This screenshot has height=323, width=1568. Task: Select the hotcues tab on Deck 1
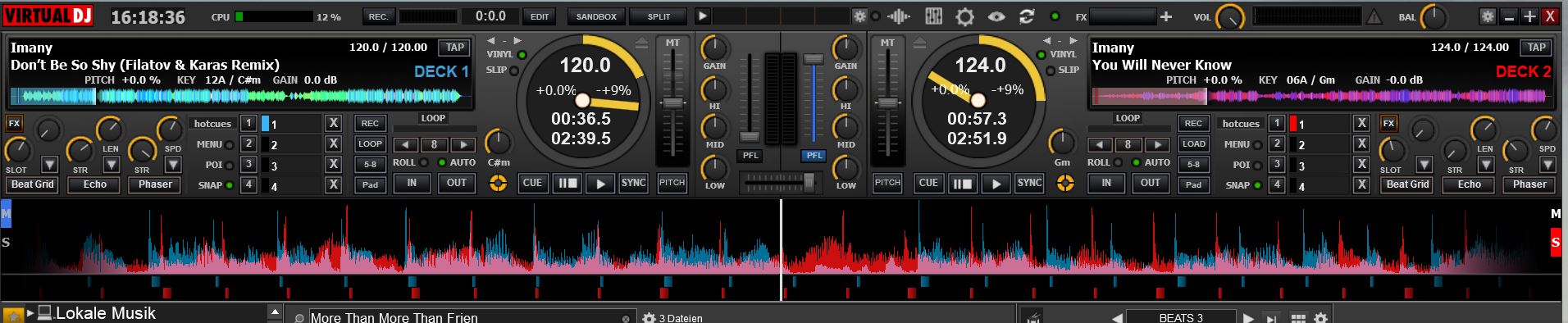(x=212, y=124)
